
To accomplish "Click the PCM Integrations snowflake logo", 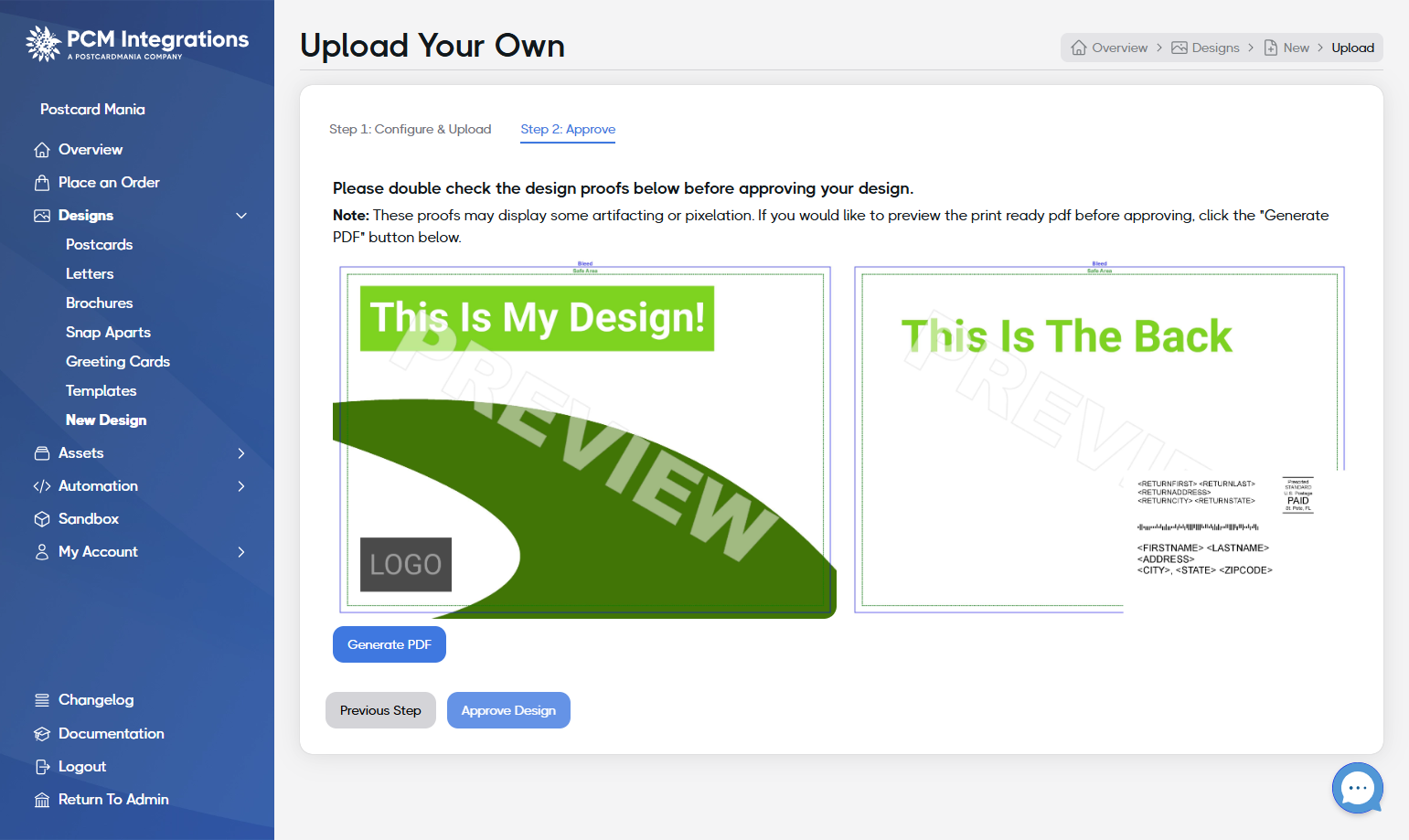I will pos(43,43).
